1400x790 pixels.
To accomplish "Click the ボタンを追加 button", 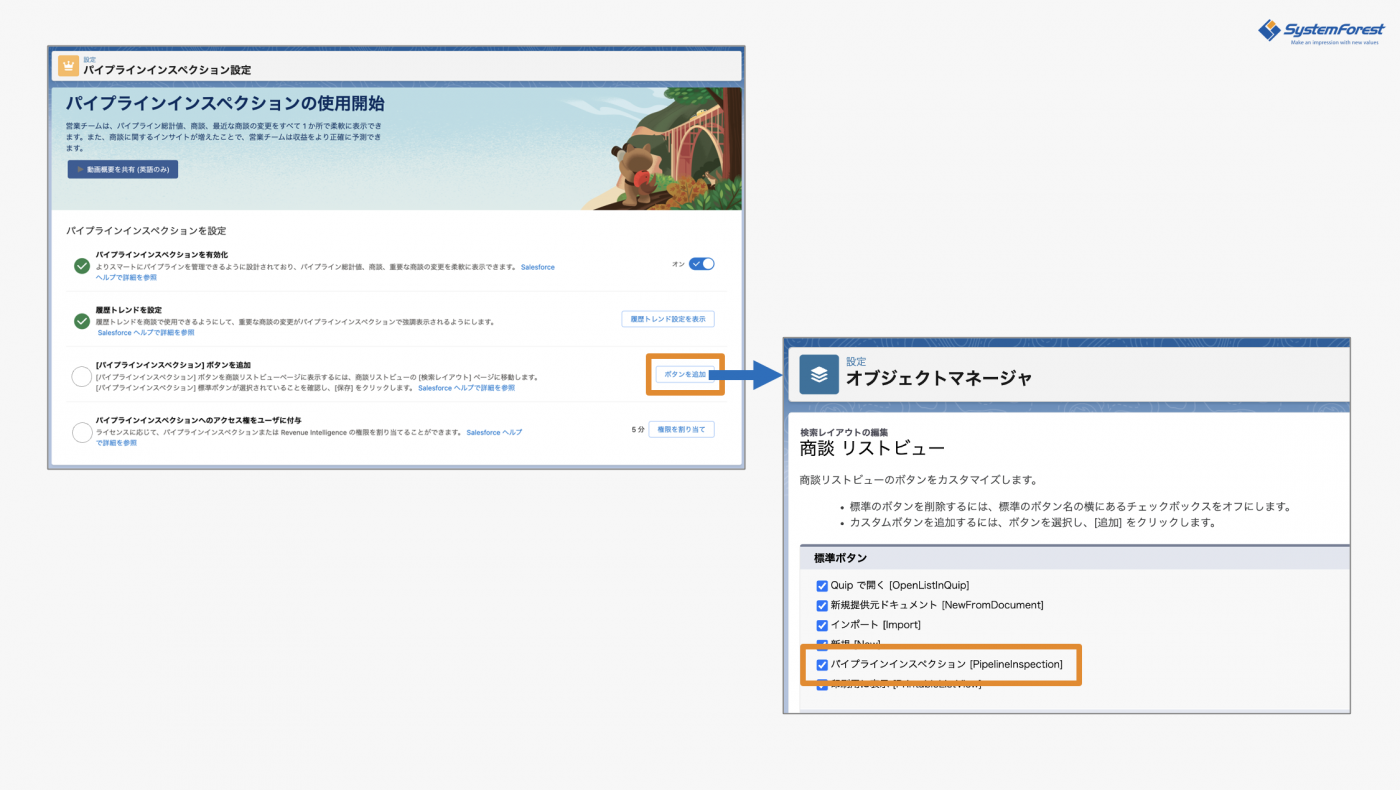I will [x=685, y=374].
